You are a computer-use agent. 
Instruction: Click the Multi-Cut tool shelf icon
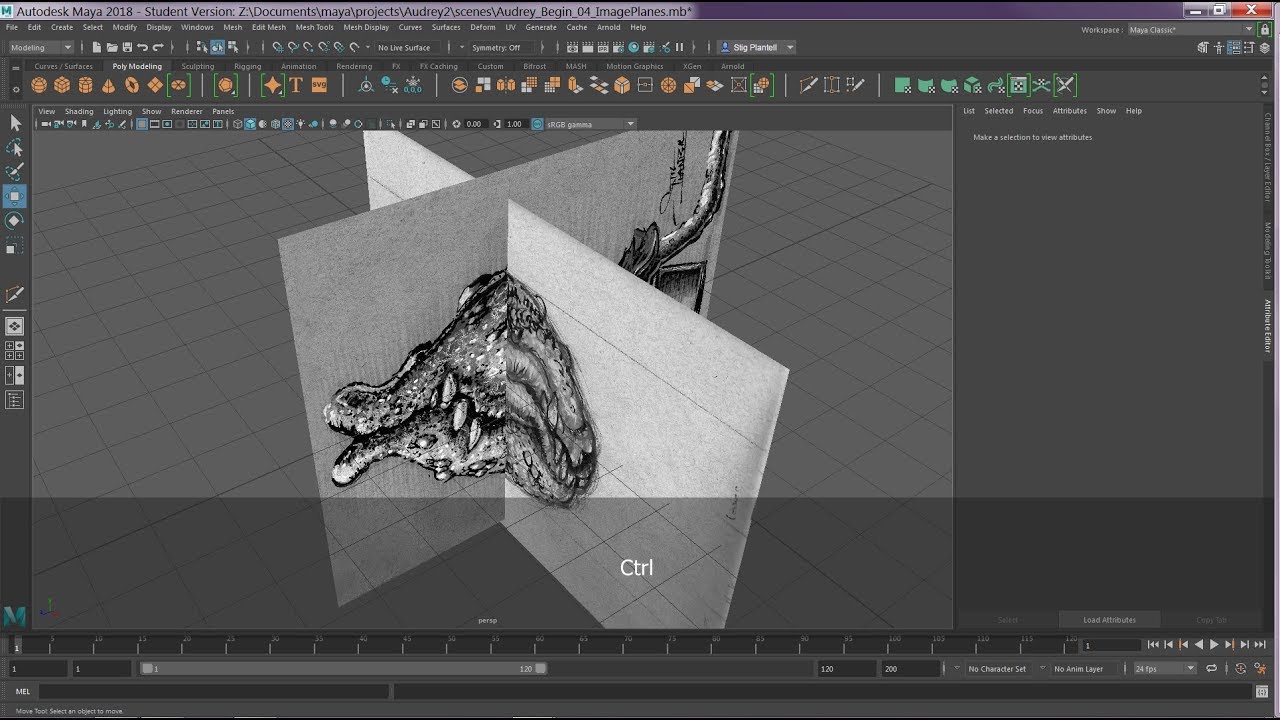(808, 85)
